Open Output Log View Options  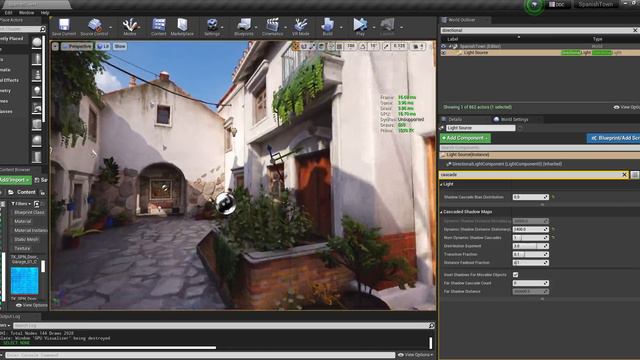point(416,355)
